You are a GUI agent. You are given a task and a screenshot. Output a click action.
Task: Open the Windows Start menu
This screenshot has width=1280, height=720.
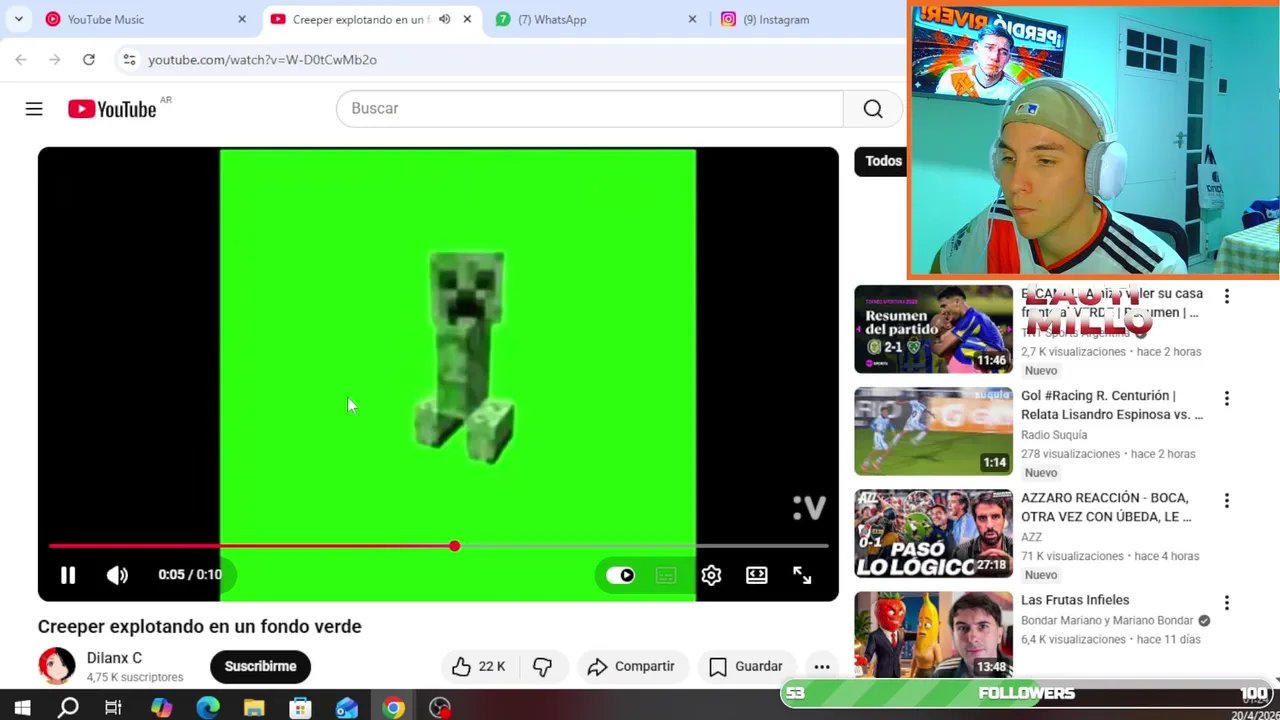point(22,708)
